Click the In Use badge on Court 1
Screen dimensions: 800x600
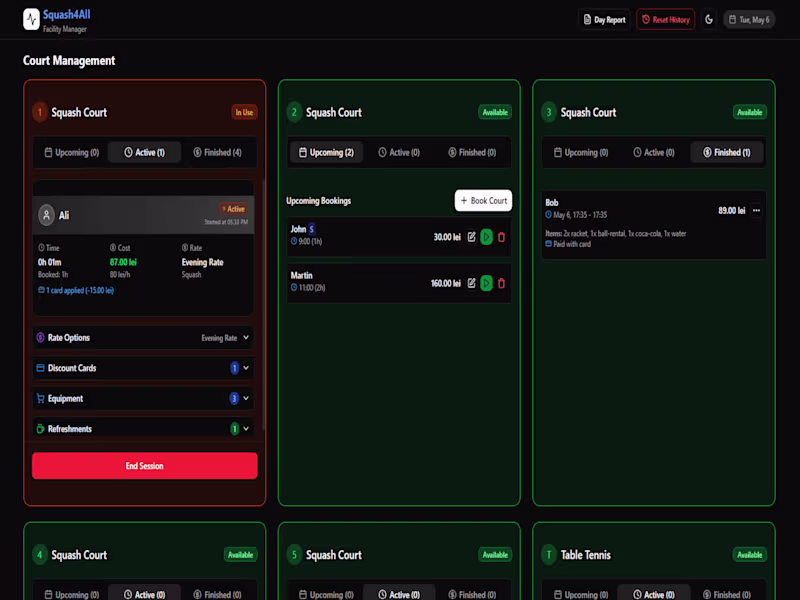(x=244, y=112)
